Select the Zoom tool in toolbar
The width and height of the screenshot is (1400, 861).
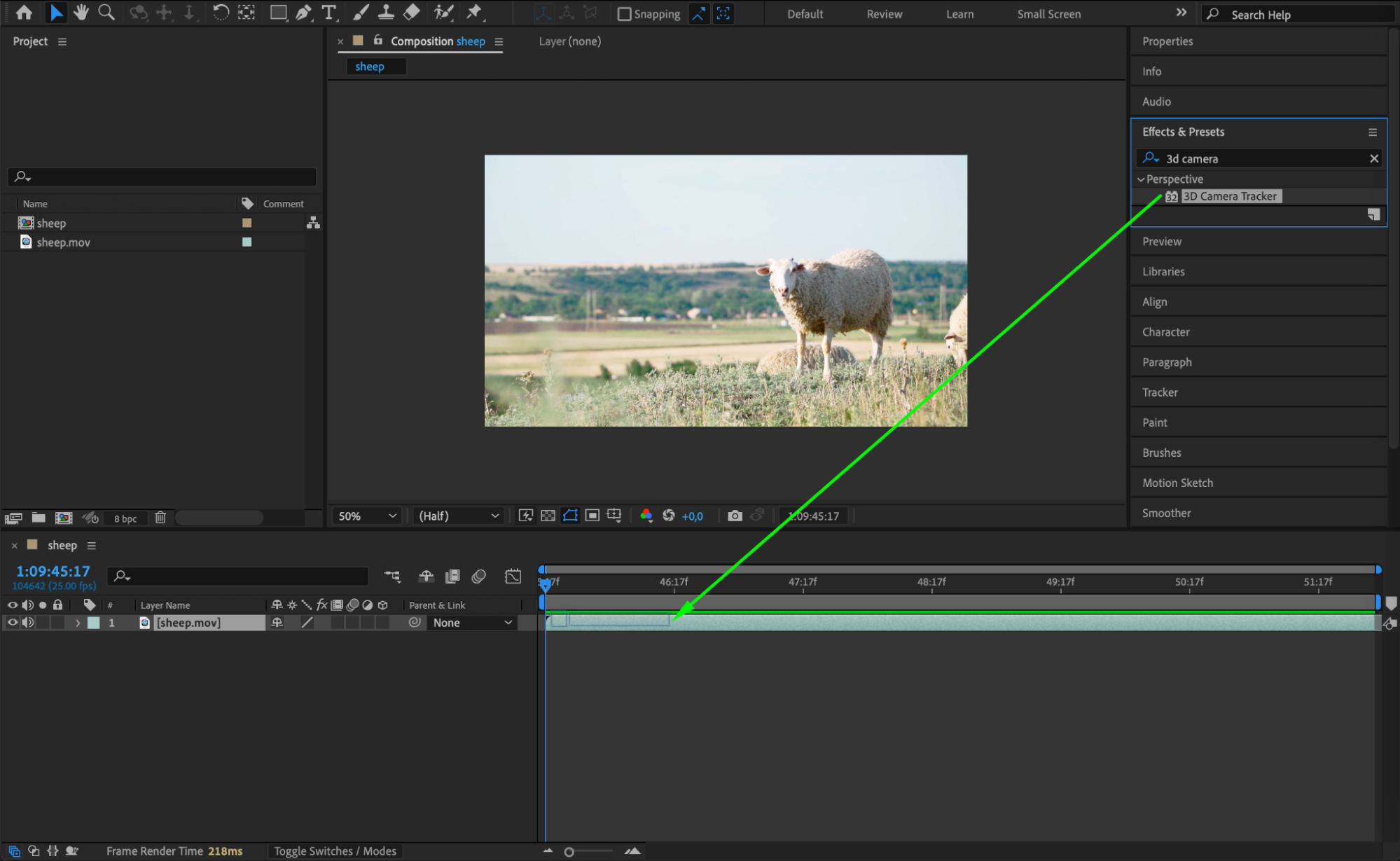pos(106,12)
